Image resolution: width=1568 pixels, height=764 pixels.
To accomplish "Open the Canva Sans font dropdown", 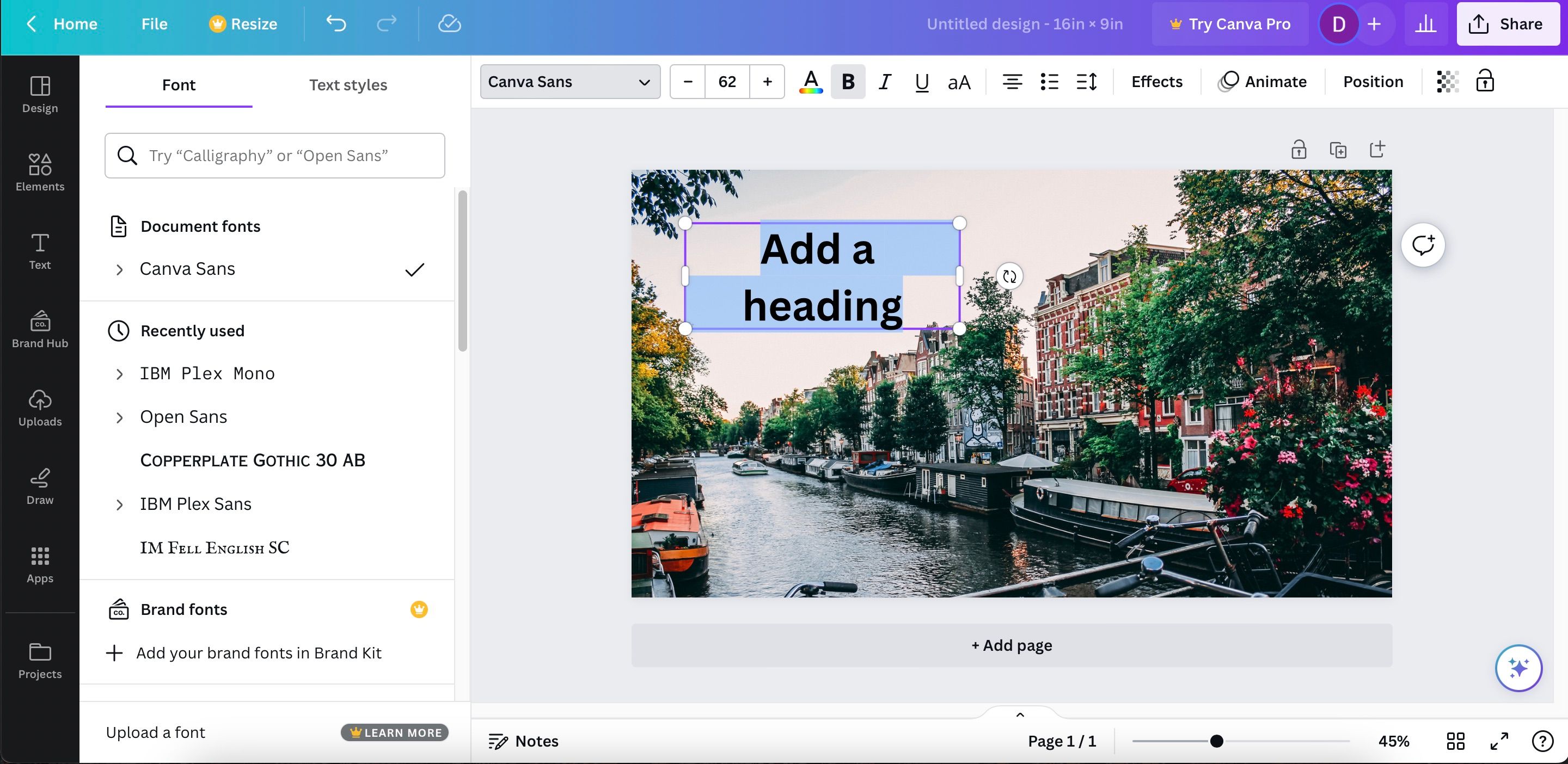I will (569, 82).
